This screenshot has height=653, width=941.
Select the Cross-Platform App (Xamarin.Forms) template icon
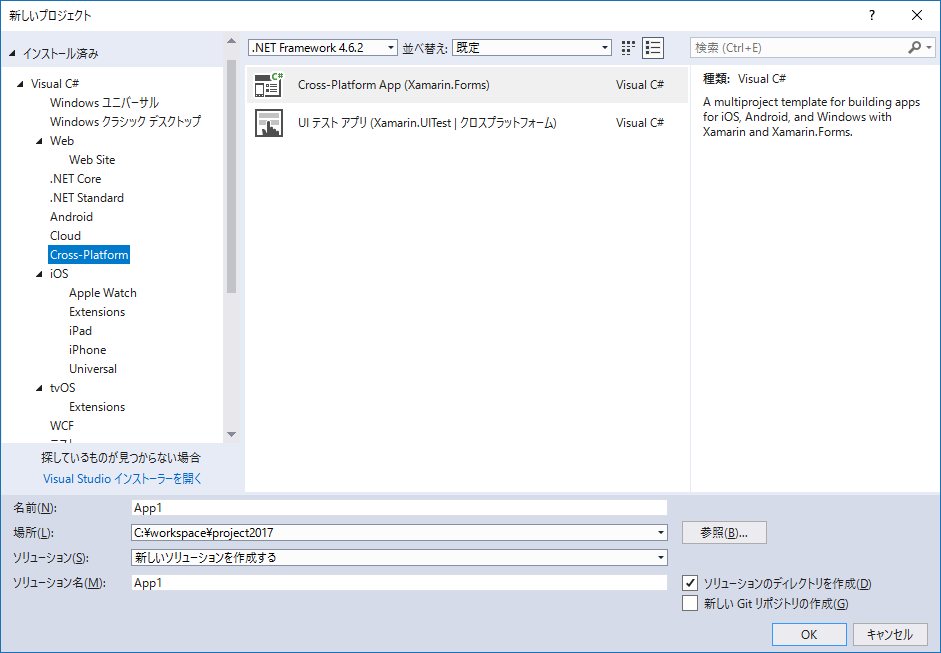tap(269, 85)
